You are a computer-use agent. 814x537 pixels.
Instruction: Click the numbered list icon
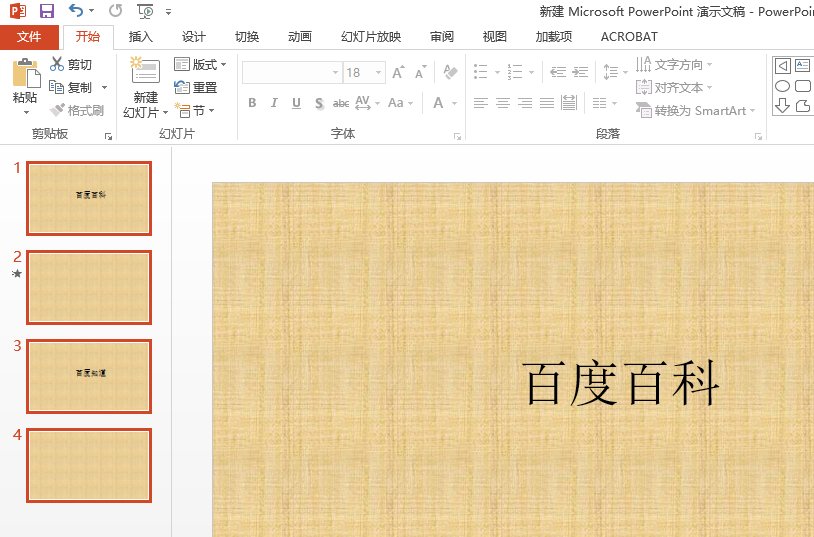(x=514, y=72)
